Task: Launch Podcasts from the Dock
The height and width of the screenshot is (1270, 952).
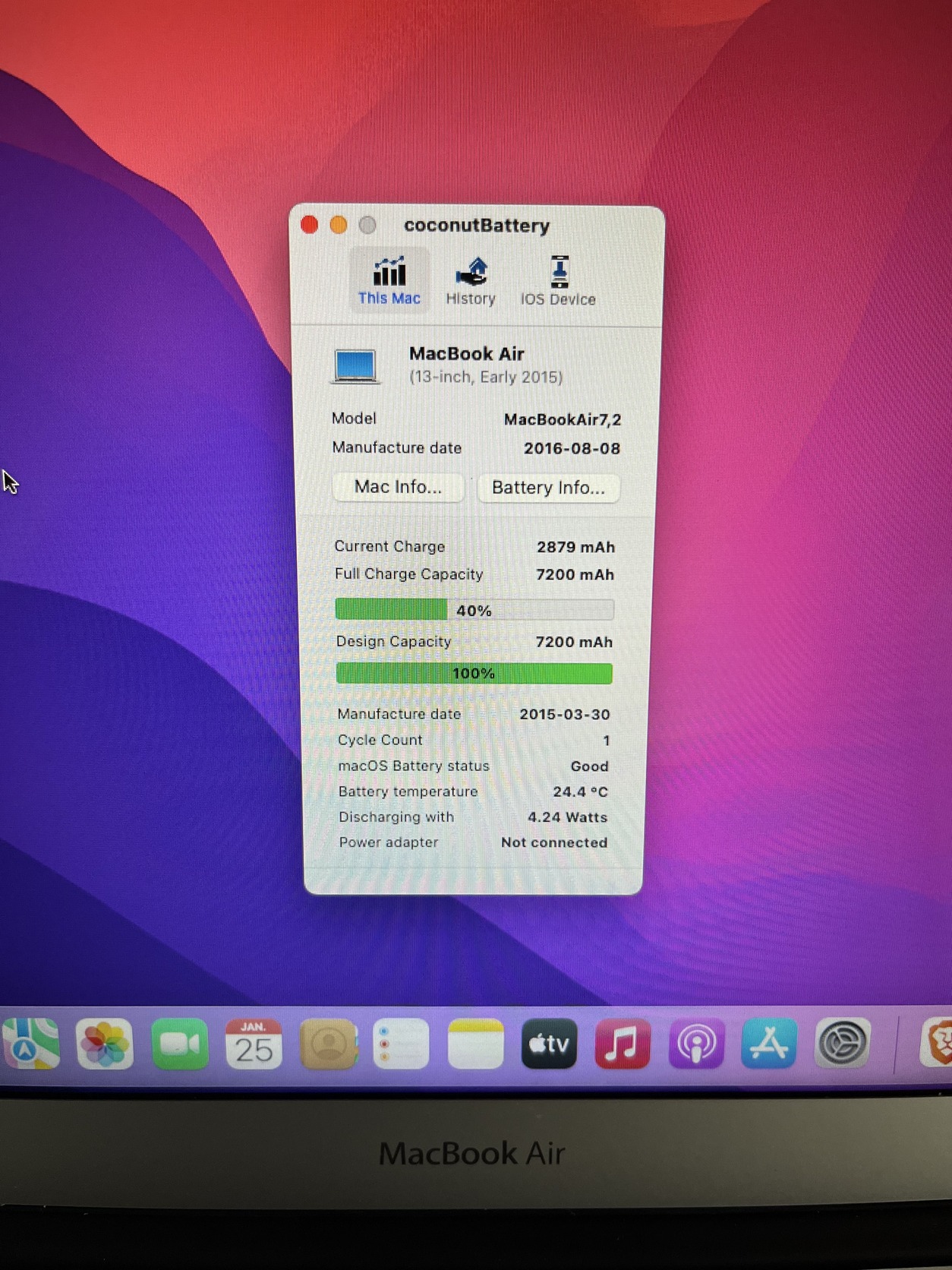Action: tap(696, 1044)
